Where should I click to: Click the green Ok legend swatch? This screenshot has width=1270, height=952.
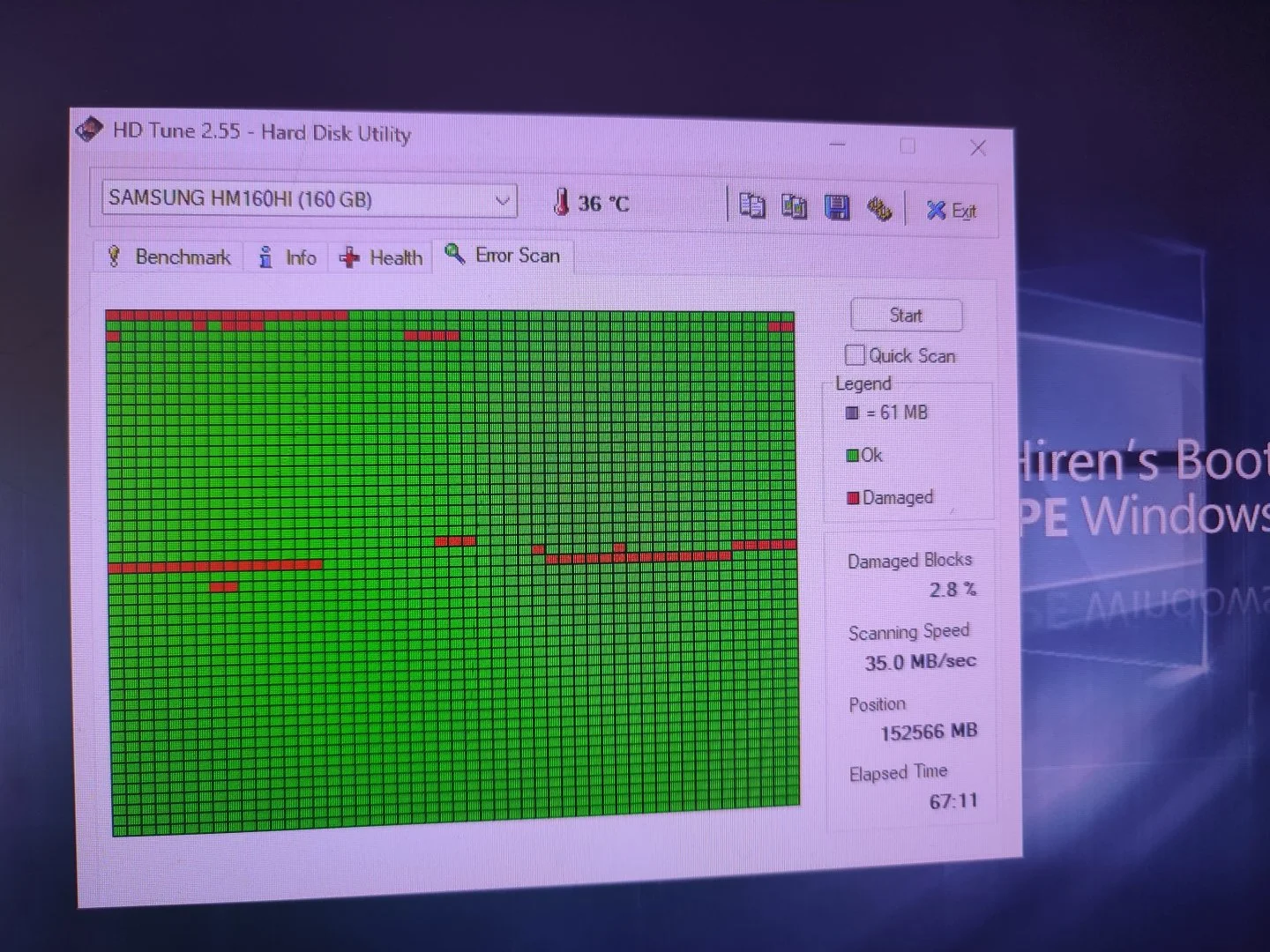[x=852, y=456]
